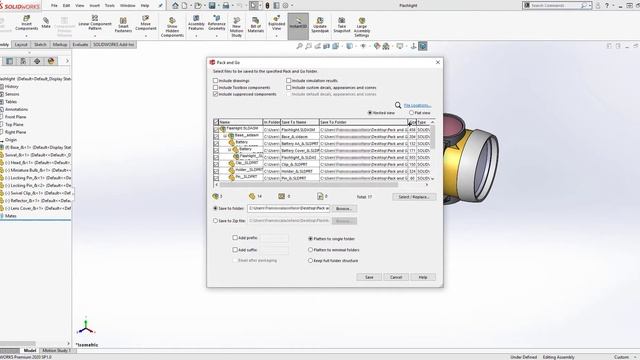The width and height of the screenshot is (640, 360).
Task: Click the Save button in Pack and Go
Action: 369,277
